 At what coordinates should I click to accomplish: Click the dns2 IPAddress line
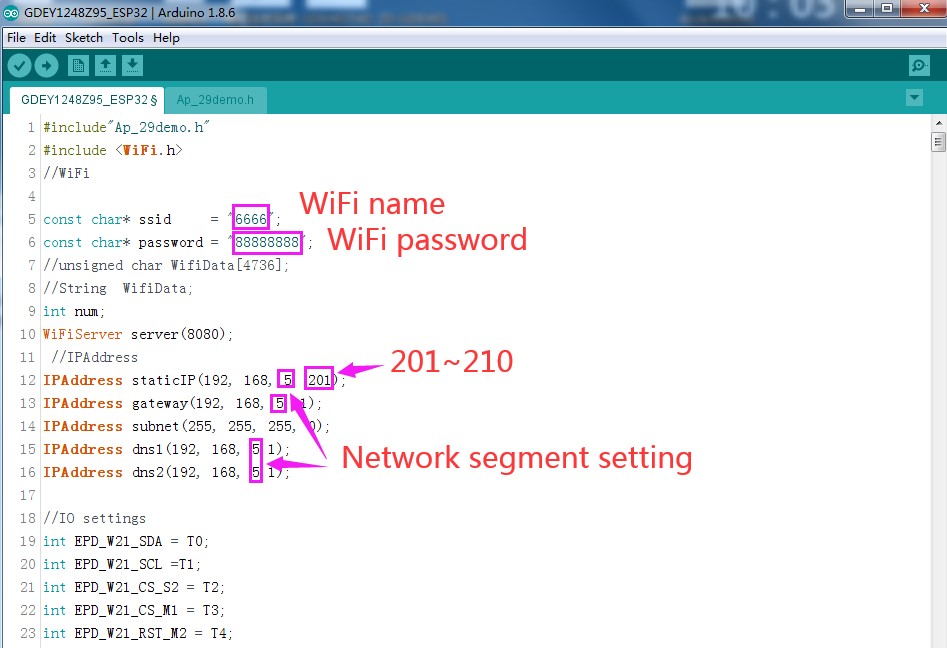click(x=167, y=472)
